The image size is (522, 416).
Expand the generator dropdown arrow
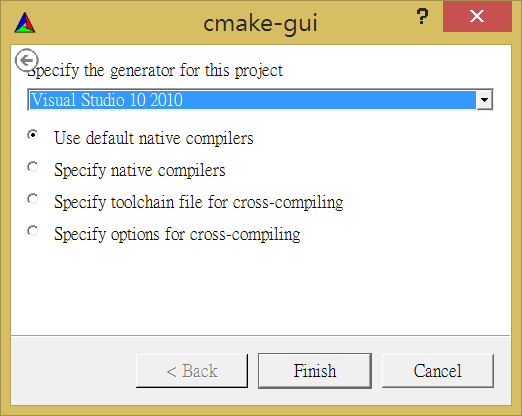pos(484,99)
